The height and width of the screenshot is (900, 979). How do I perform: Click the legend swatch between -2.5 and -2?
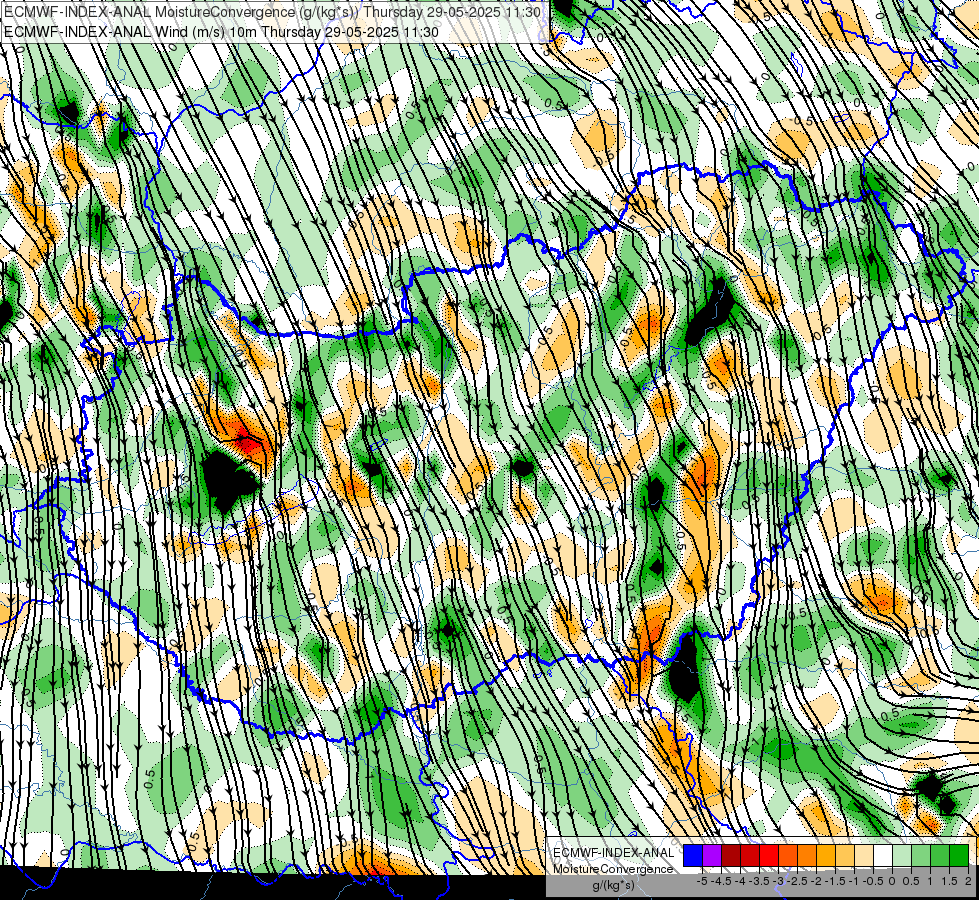(807, 856)
